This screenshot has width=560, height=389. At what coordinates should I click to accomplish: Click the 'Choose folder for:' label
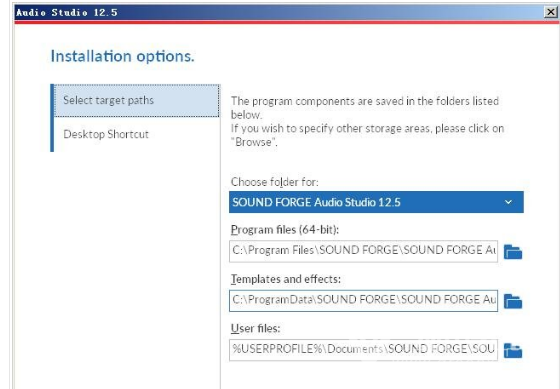[274, 182]
